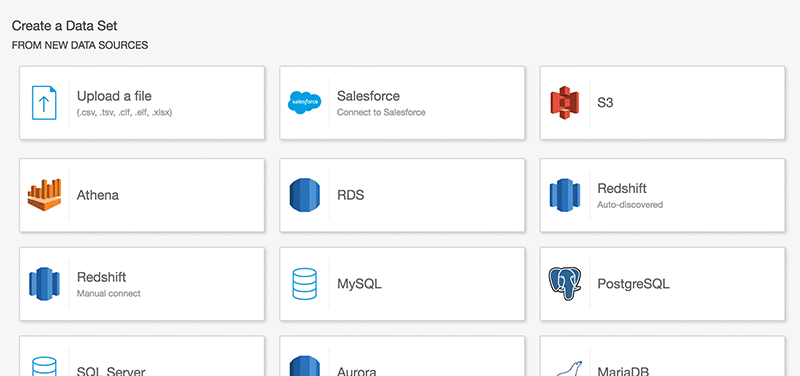
Task: Click the Redshift Manual connect icon
Action: [x=44, y=284]
